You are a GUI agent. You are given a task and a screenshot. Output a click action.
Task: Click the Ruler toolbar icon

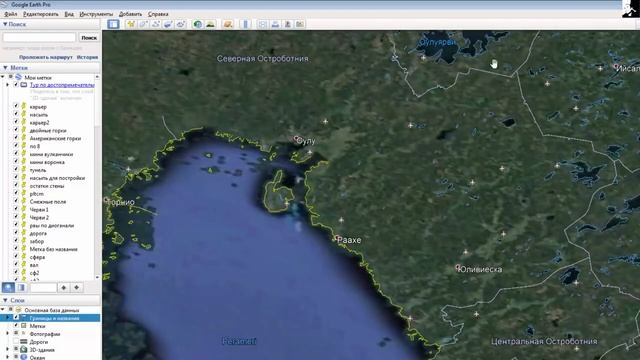coord(245,24)
